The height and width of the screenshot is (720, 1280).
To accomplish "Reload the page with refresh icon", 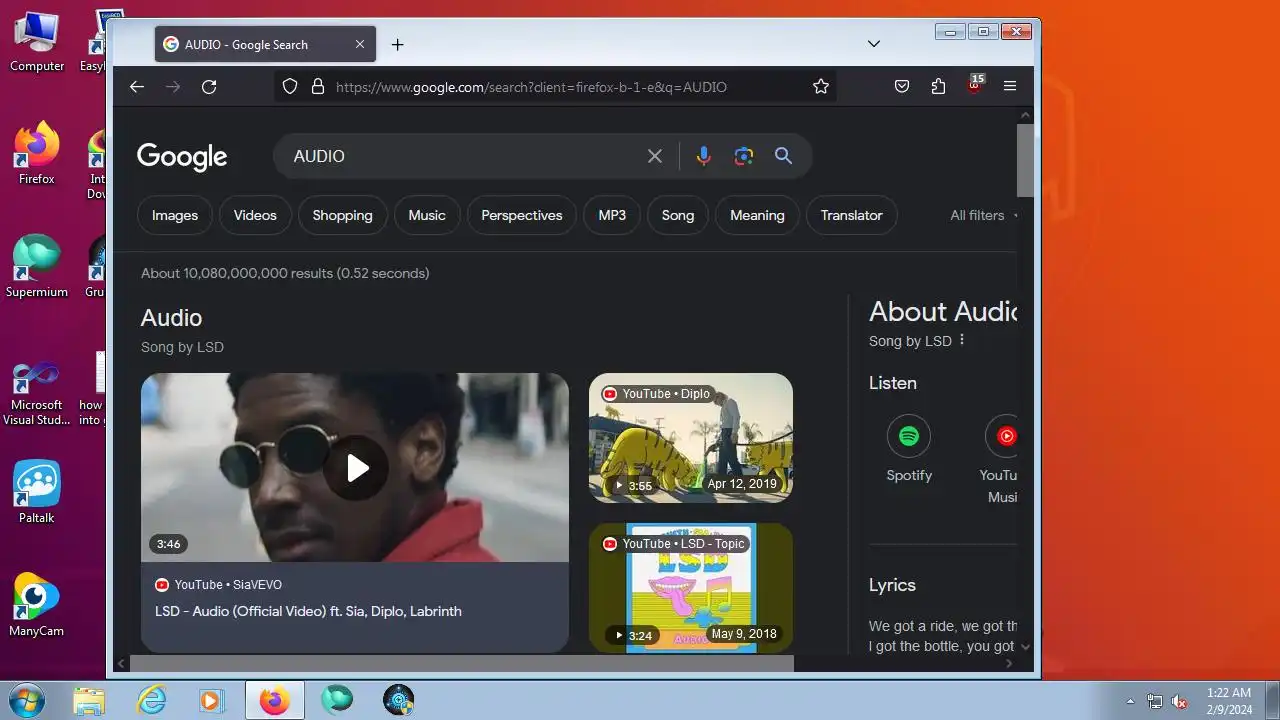I will (x=209, y=87).
